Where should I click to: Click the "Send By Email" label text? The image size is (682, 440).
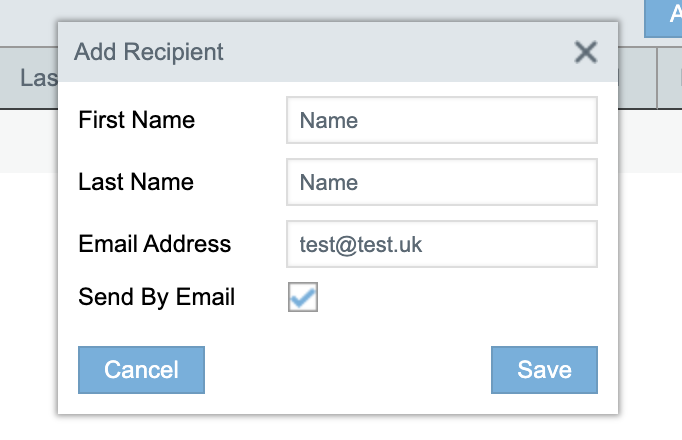click(x=156, y=297)
